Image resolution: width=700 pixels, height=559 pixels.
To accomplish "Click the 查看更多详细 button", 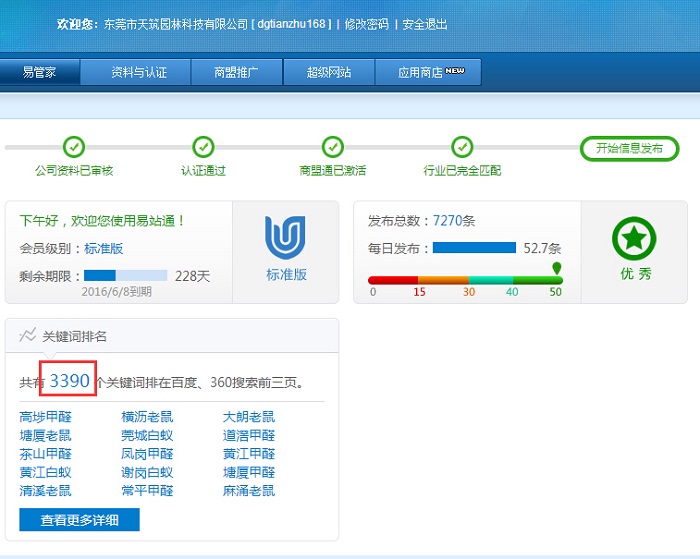I will (79, 520).
